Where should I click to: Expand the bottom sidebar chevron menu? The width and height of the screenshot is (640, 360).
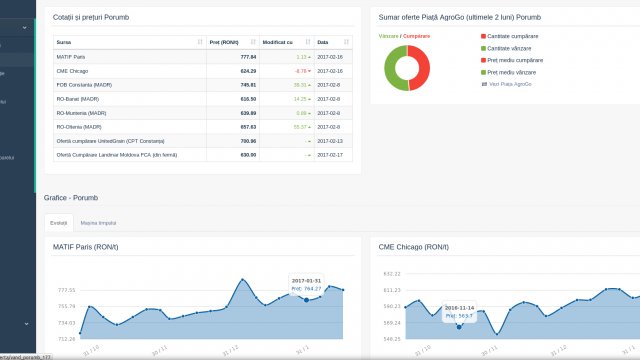26,324
